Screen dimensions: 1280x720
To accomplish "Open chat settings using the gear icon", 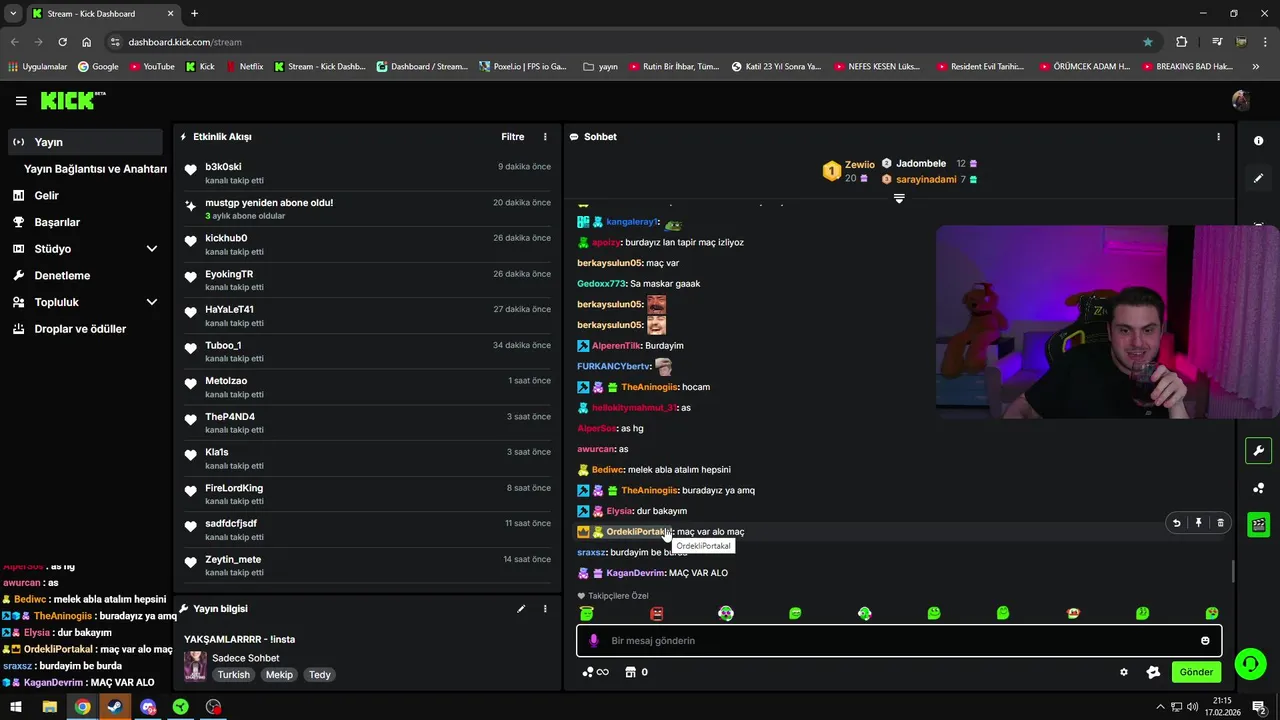I will pyautogui.click(x=1124, y=672).
